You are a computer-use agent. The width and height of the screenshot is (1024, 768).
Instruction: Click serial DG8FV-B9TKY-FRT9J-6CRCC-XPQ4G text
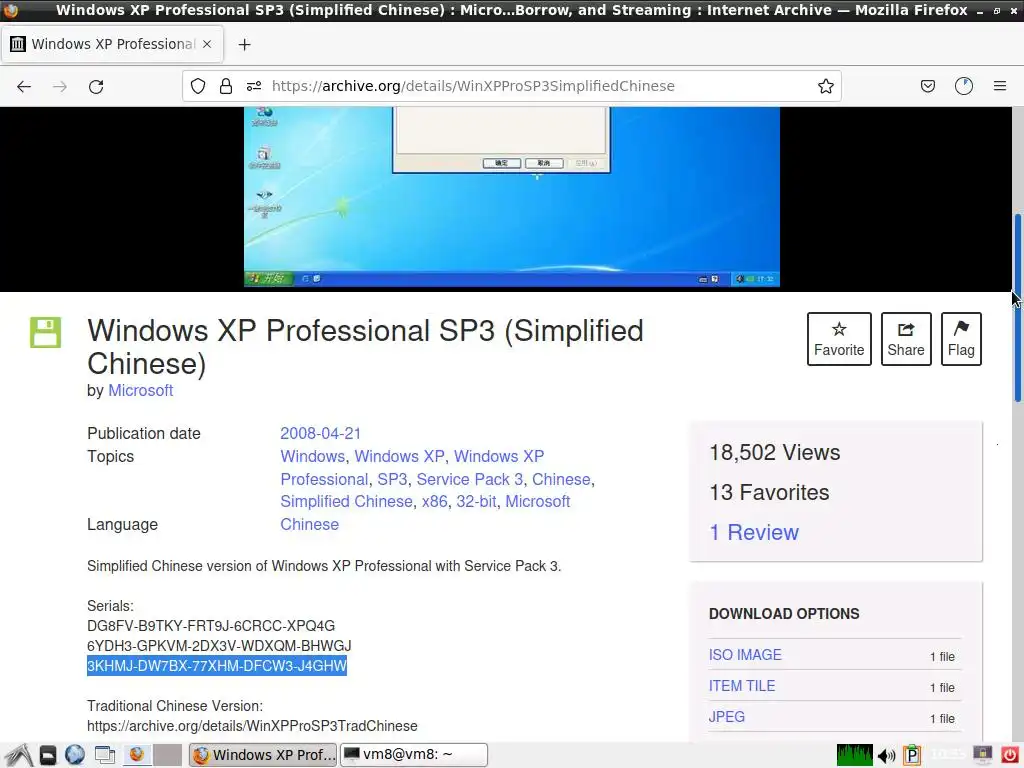tap(211, 626)
